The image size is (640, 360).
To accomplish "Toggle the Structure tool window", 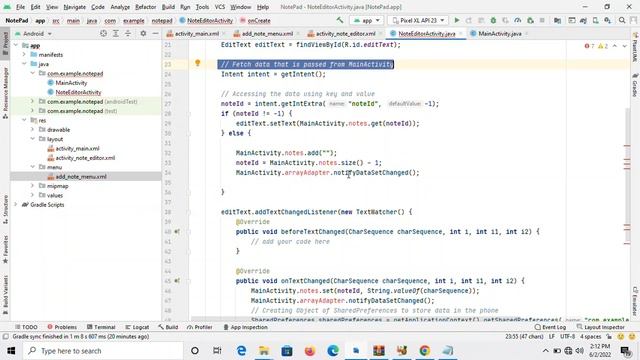I will tap(5, 209).
